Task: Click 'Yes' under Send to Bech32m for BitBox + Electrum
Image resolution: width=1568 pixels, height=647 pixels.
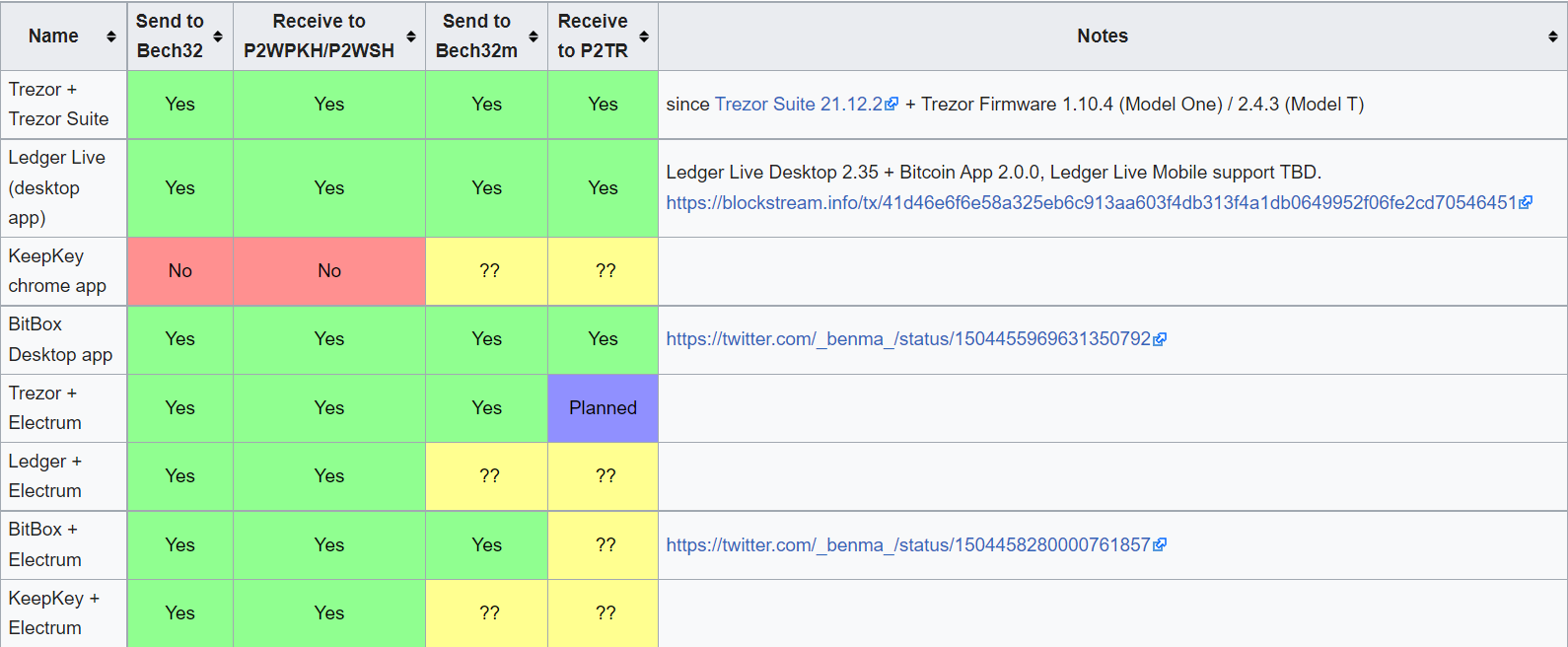Action: [x=486, y=544]
